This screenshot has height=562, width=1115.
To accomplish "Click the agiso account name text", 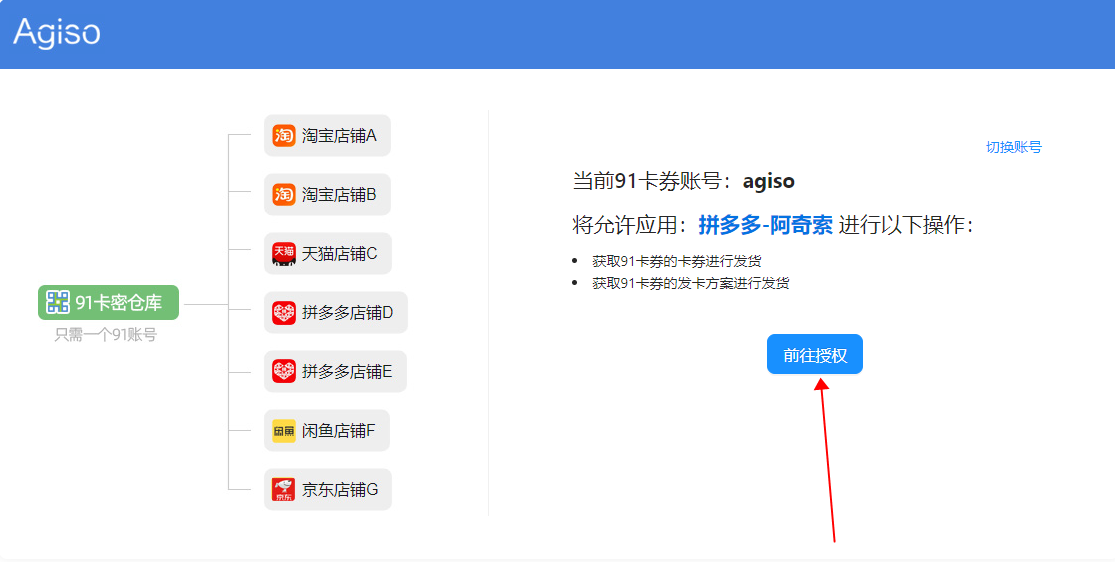I will click(769, 181).
